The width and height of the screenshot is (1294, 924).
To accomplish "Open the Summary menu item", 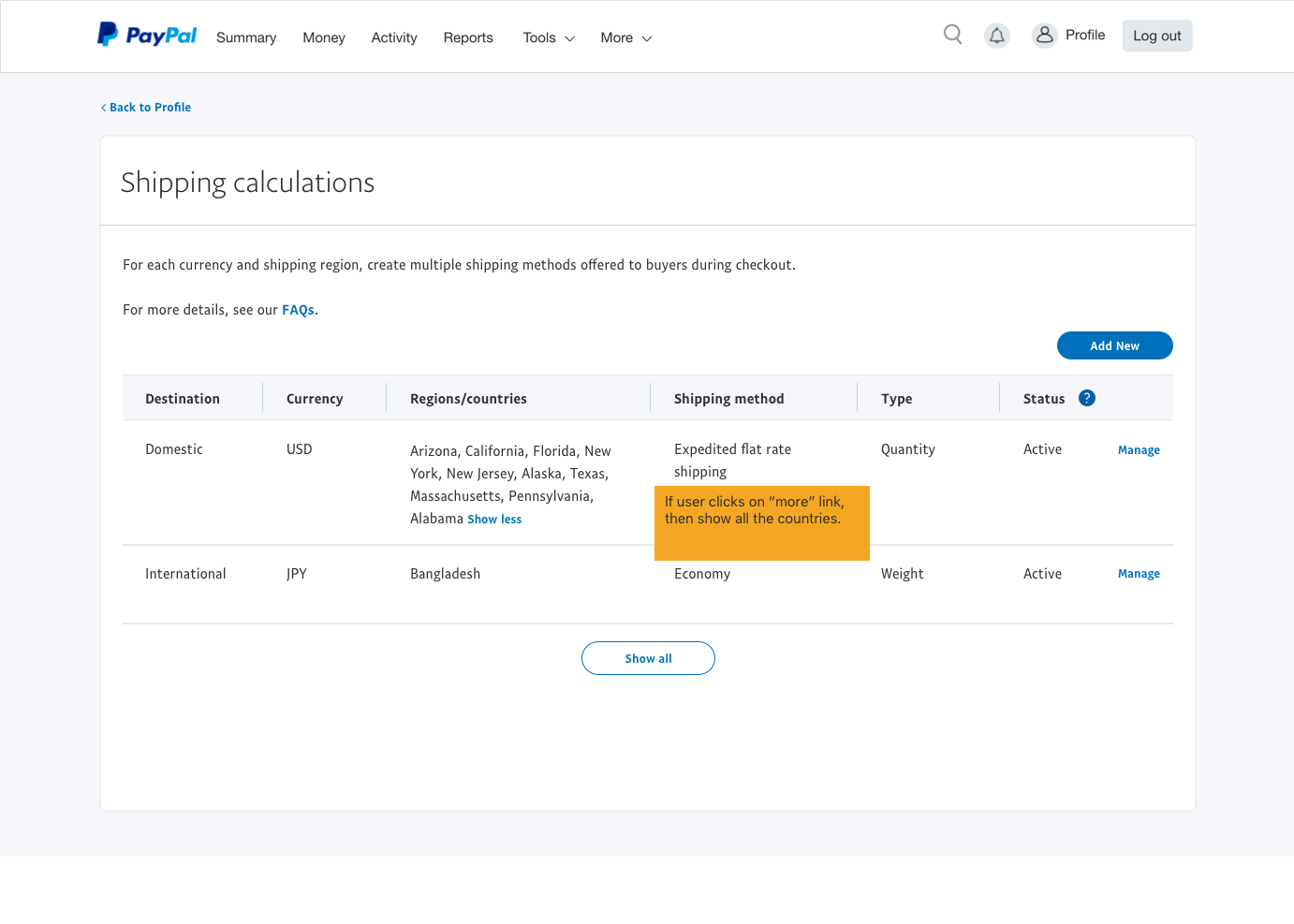I will click(x=246, y=37).
